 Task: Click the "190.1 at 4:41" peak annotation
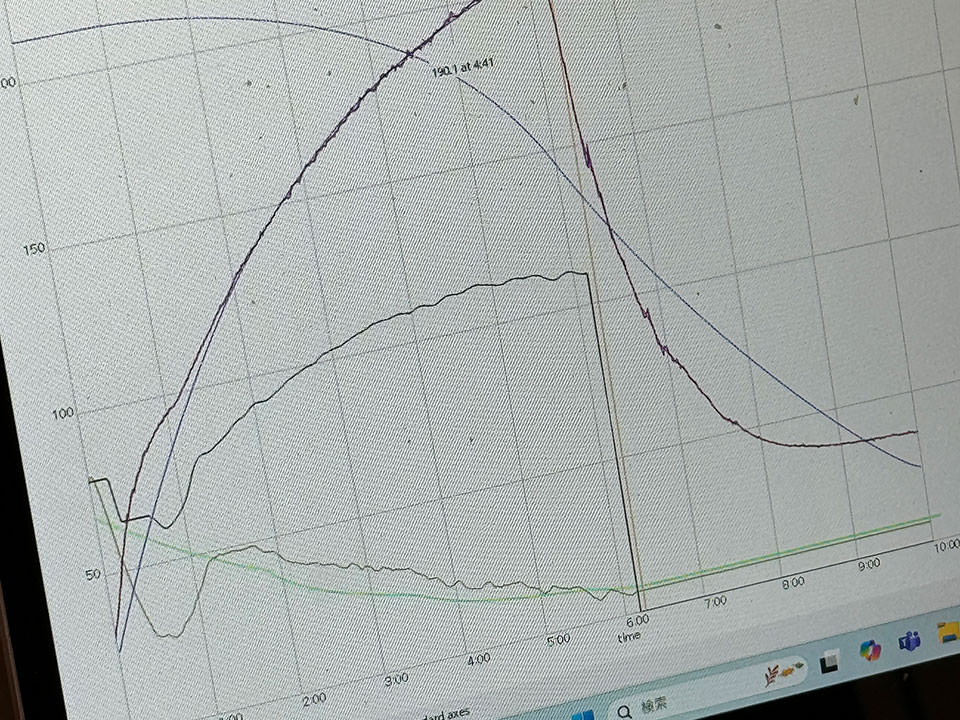tap(463, 69)
